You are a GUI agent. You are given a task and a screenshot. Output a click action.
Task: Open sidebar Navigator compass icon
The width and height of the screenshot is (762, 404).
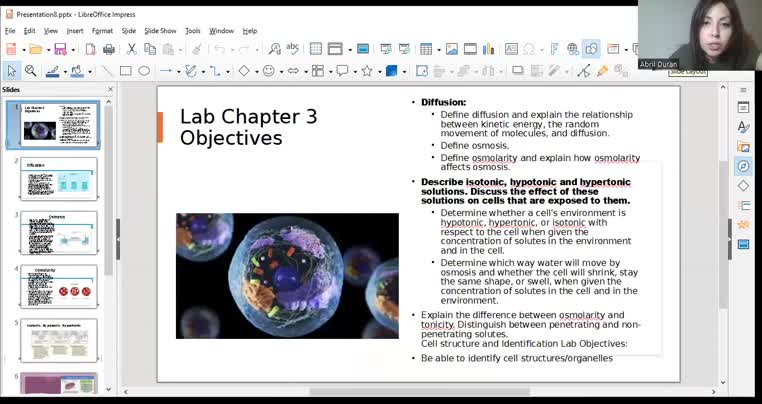(743, 166)
